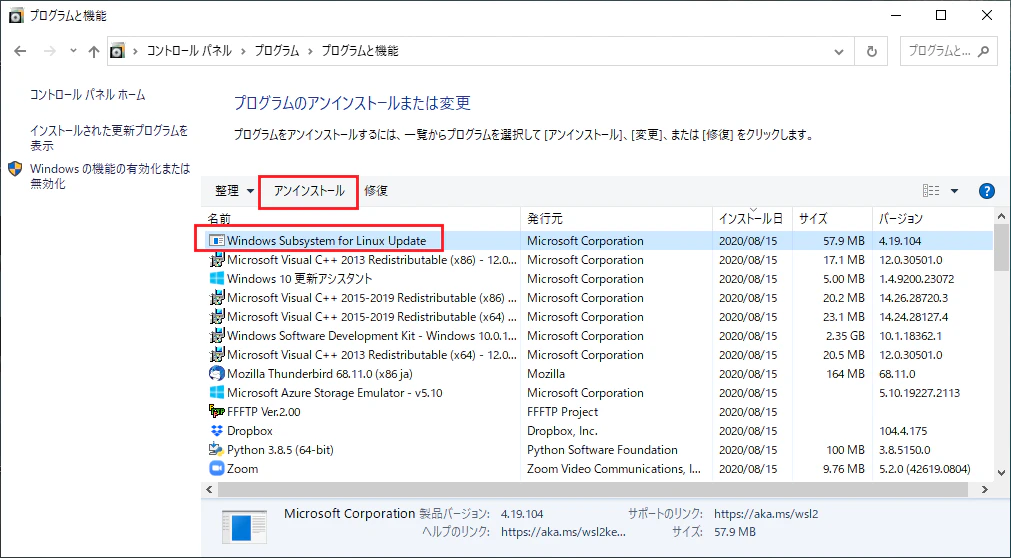The height and width of the screenshot is (558, 1011).
Task: Click the Back navigation arrow
Action: [20, 51]
